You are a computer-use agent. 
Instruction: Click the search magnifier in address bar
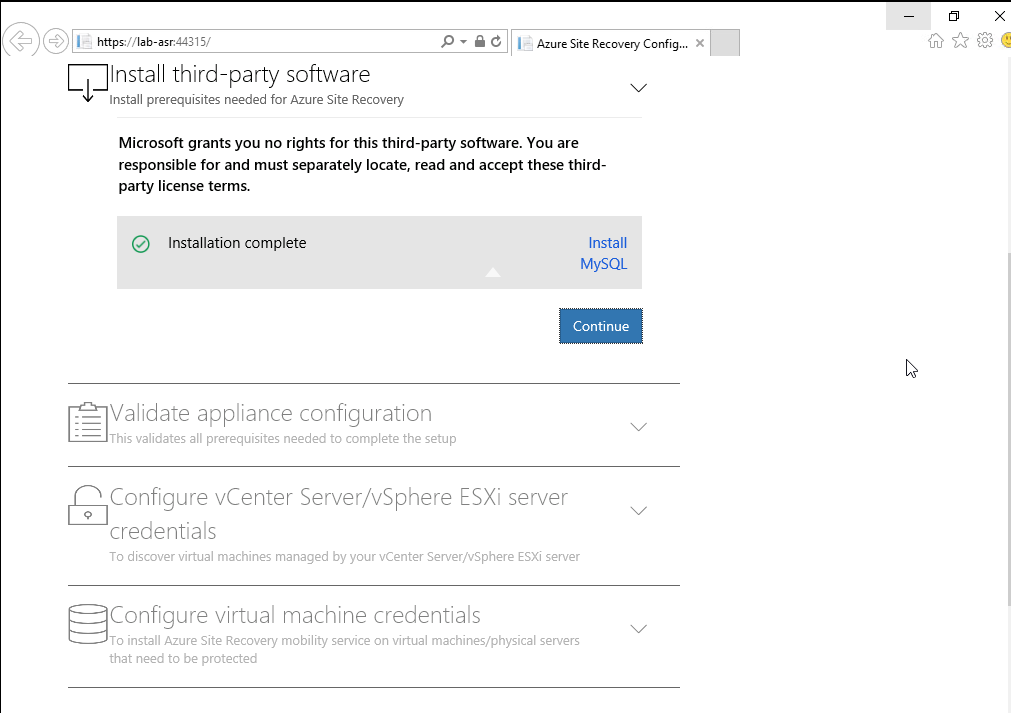point(448,41)
